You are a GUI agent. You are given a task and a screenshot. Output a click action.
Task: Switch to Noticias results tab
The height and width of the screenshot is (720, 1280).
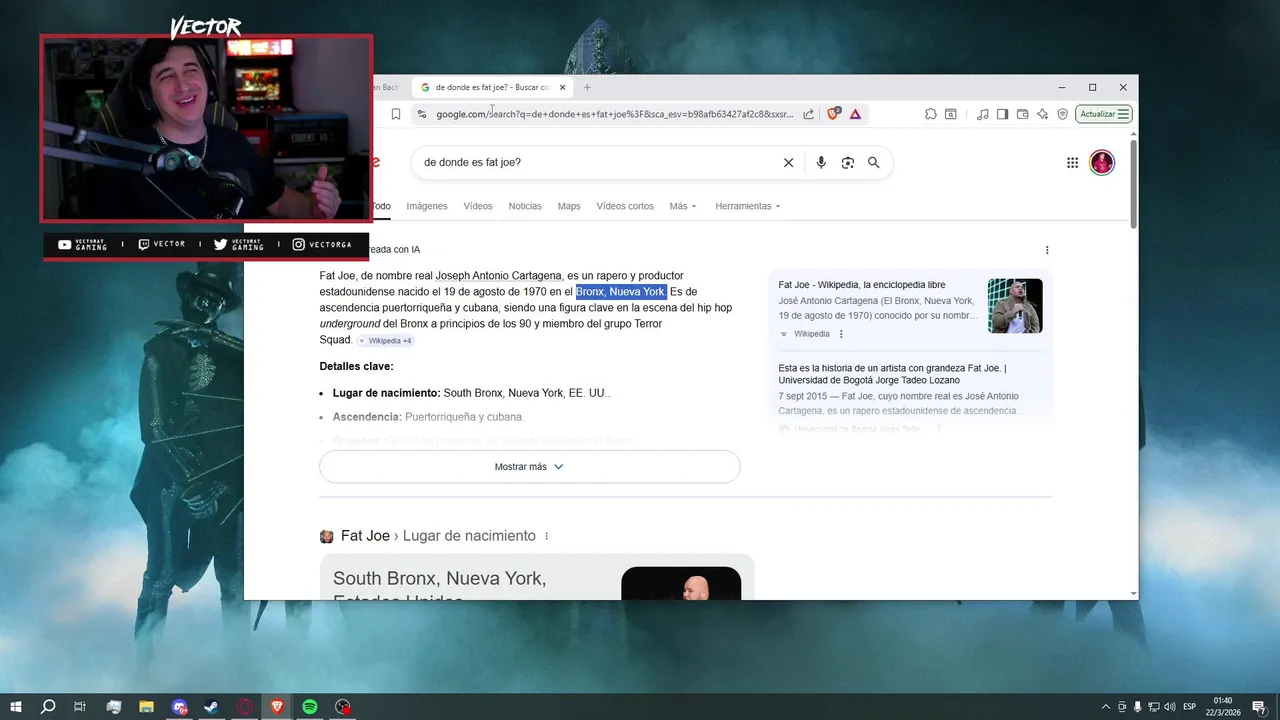[x=525, y=206]
